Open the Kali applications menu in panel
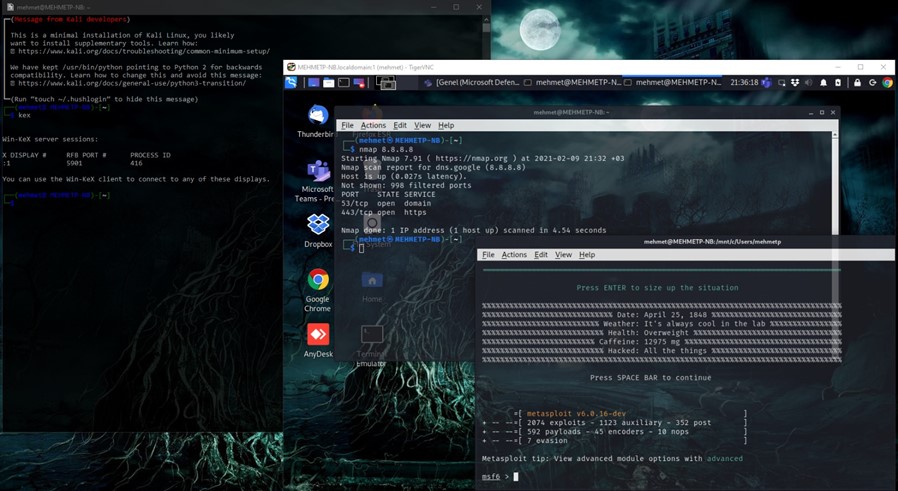Image resolution: width=898 pixels, height=491 pixels. (x=291, y=83)
